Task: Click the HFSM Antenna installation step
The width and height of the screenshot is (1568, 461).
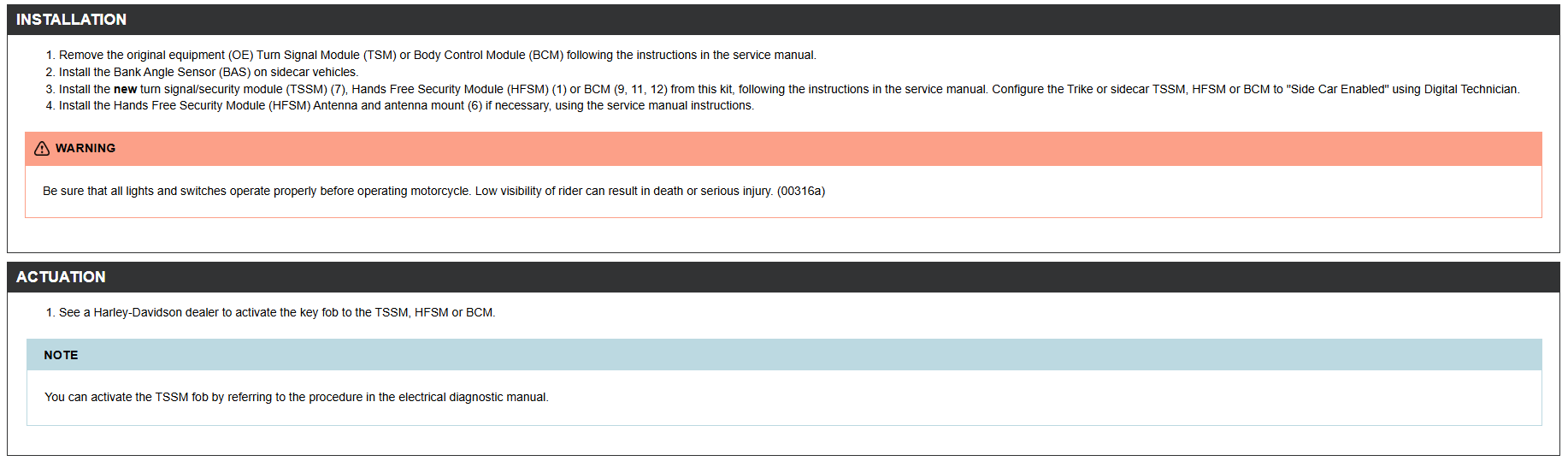Action: point(406,105)
